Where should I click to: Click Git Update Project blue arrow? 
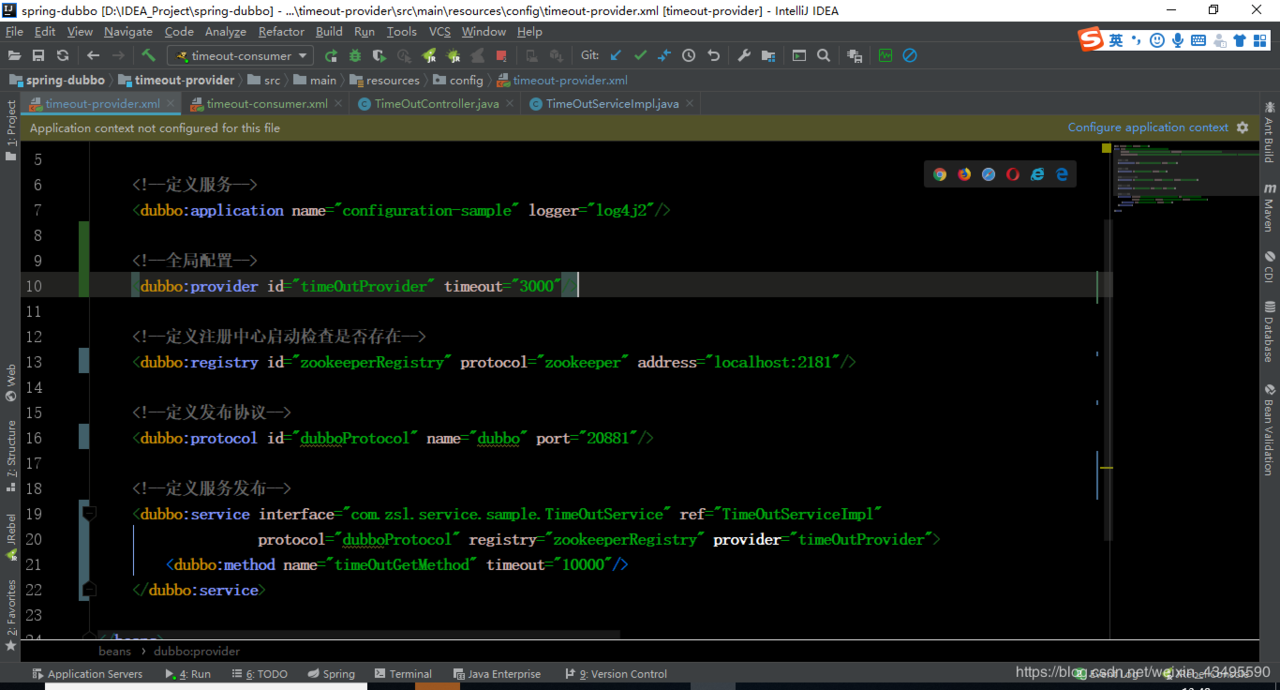click(x=616, y=56)
